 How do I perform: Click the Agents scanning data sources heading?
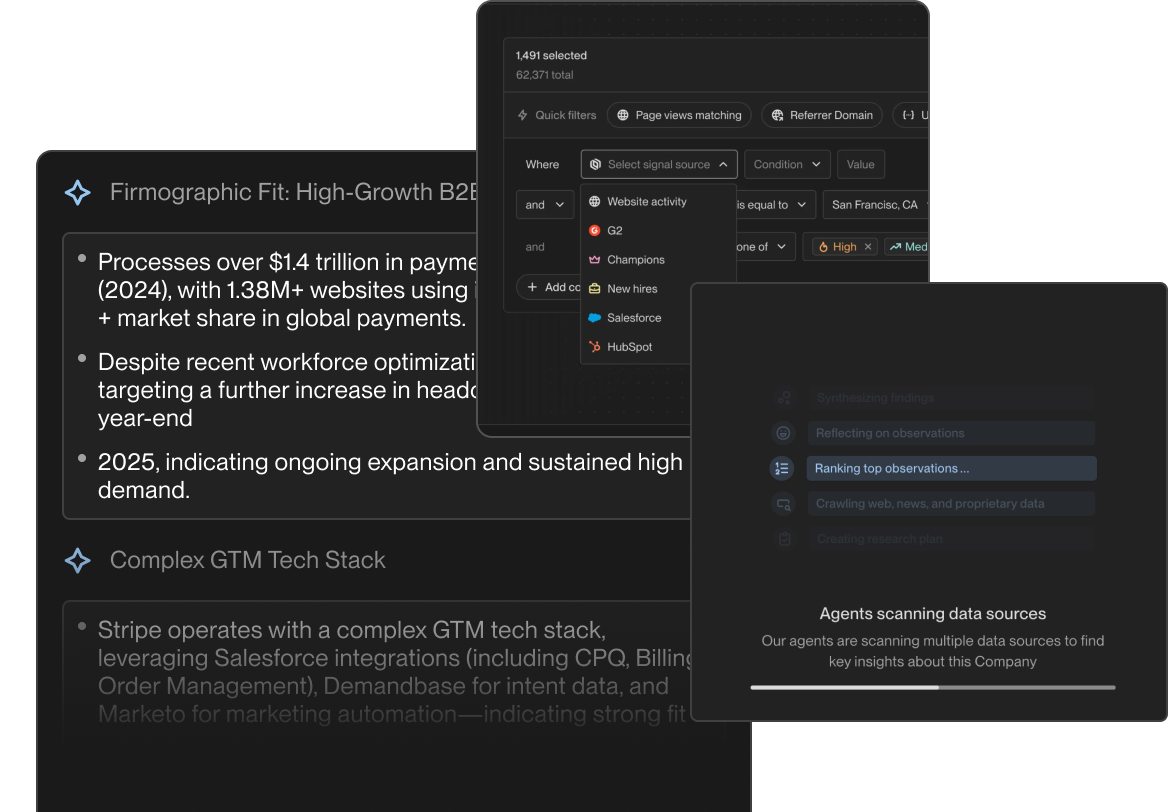[x=933, y=614]
